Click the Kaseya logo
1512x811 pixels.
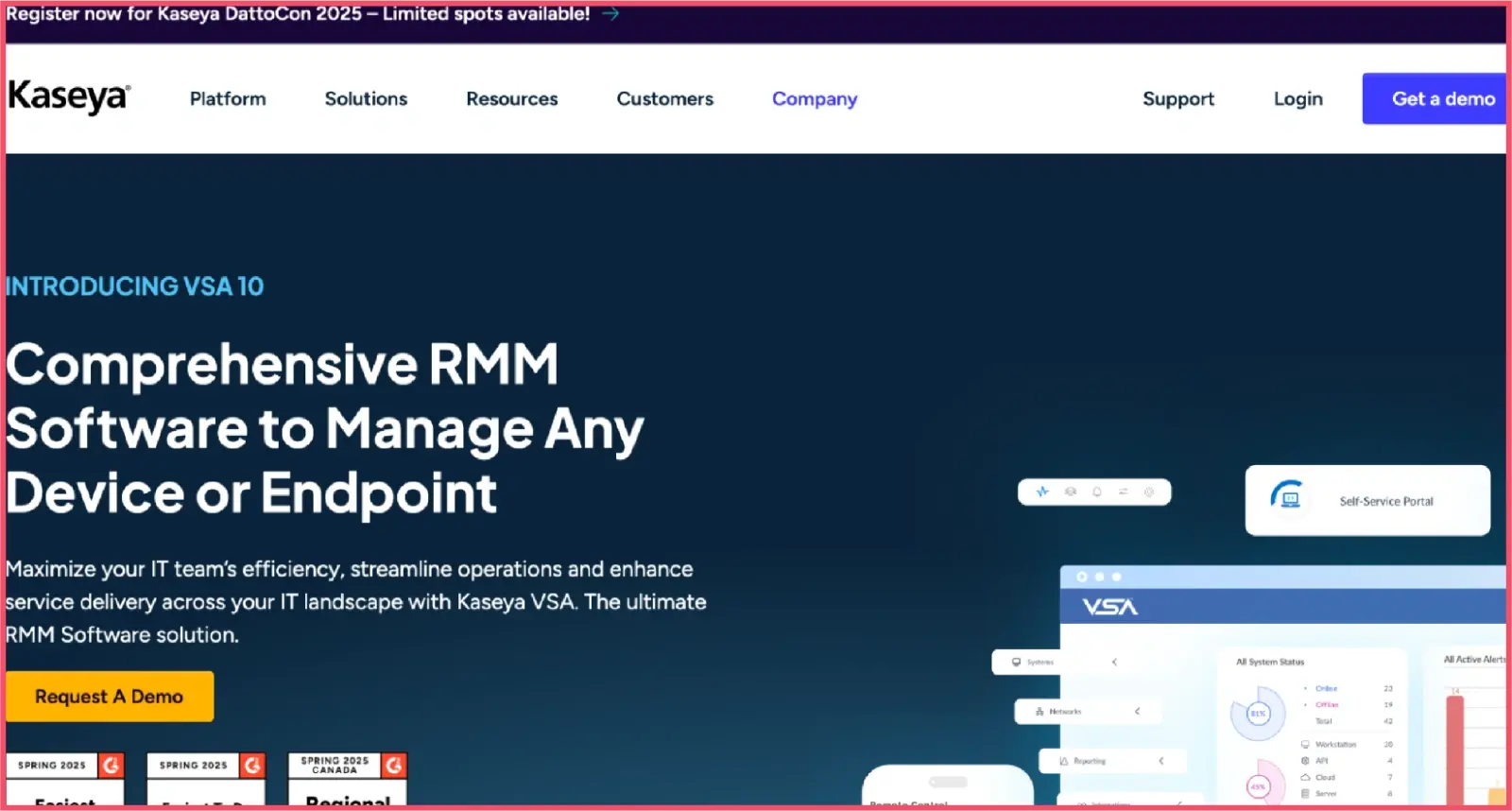coord(69,97)
